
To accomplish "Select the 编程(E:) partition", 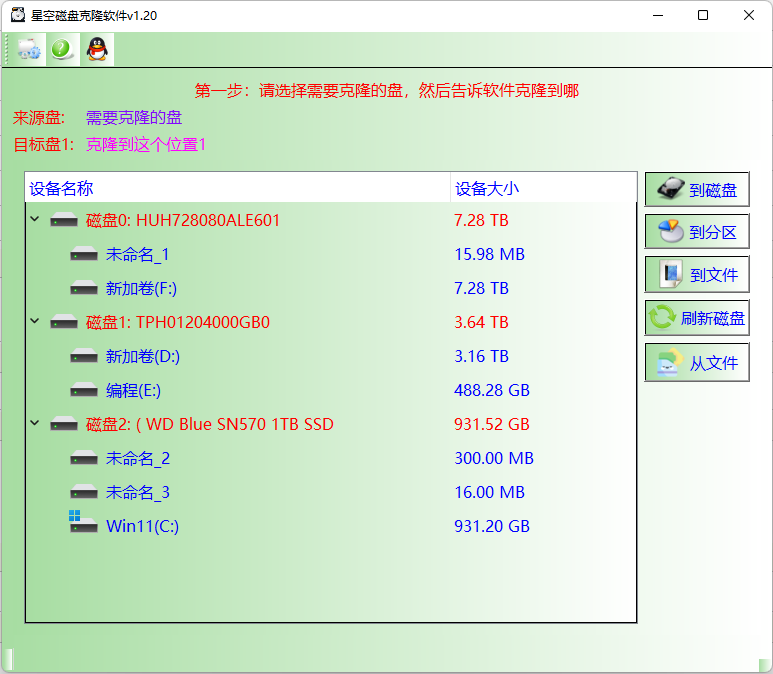I will point(133,390).
